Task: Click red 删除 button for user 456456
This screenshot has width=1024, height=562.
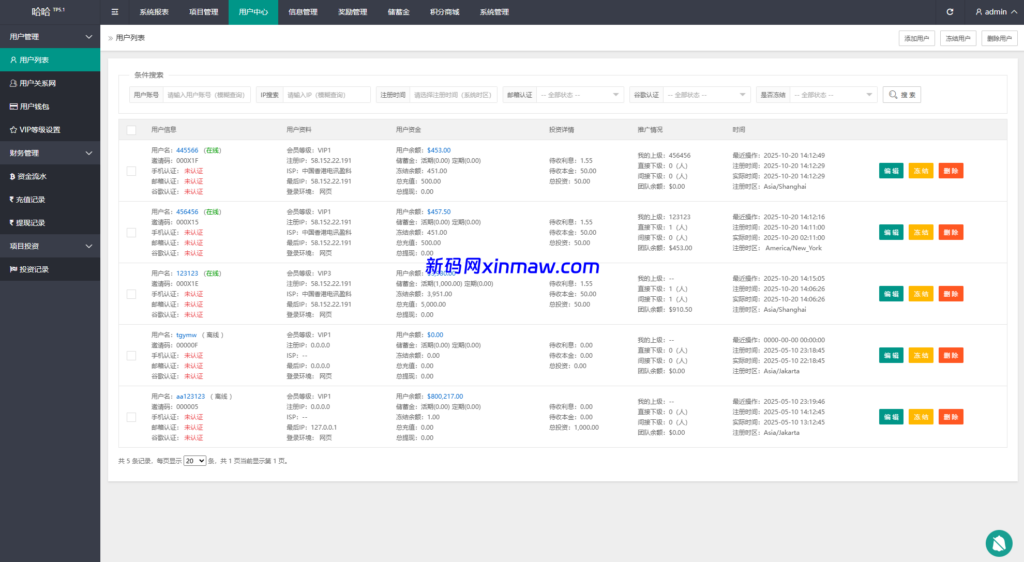Action: 951,232
